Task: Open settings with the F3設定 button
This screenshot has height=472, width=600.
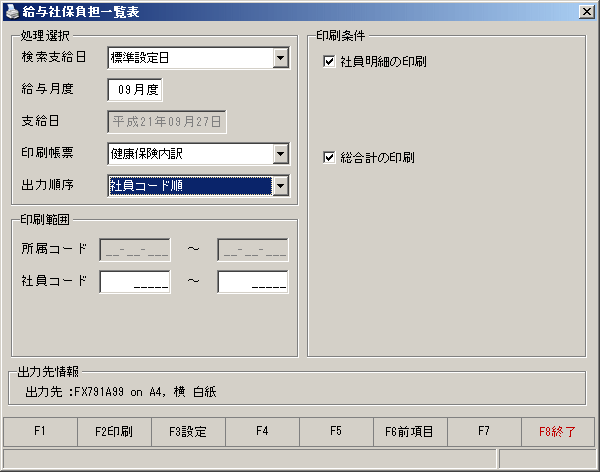Action: click(188, 432)
